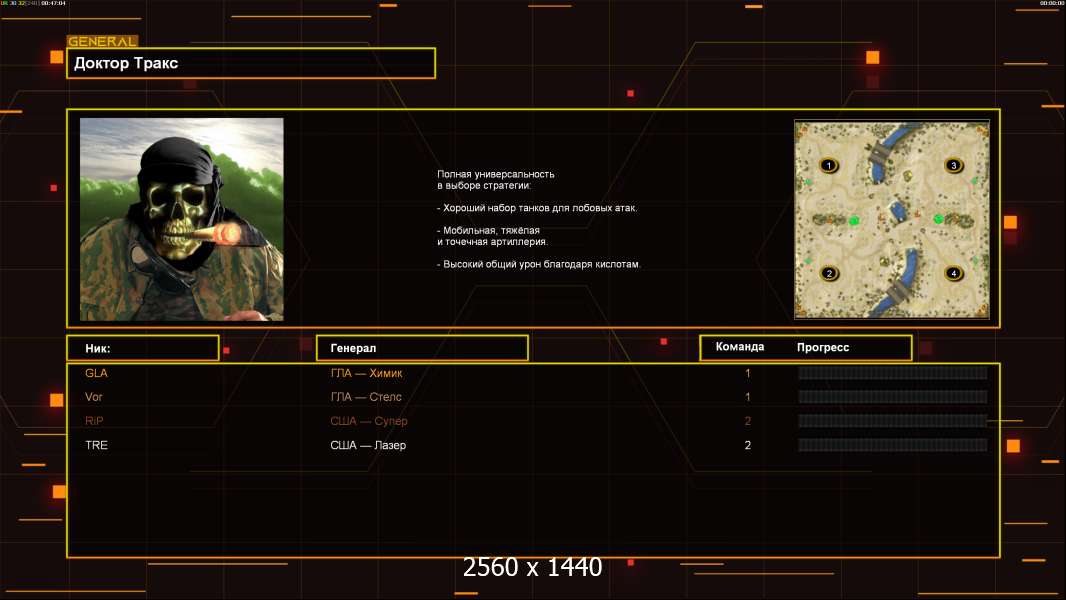Click start position 4 on the minimap
The width and height of the screenshot is (1066, 600).
click(953, 273)
